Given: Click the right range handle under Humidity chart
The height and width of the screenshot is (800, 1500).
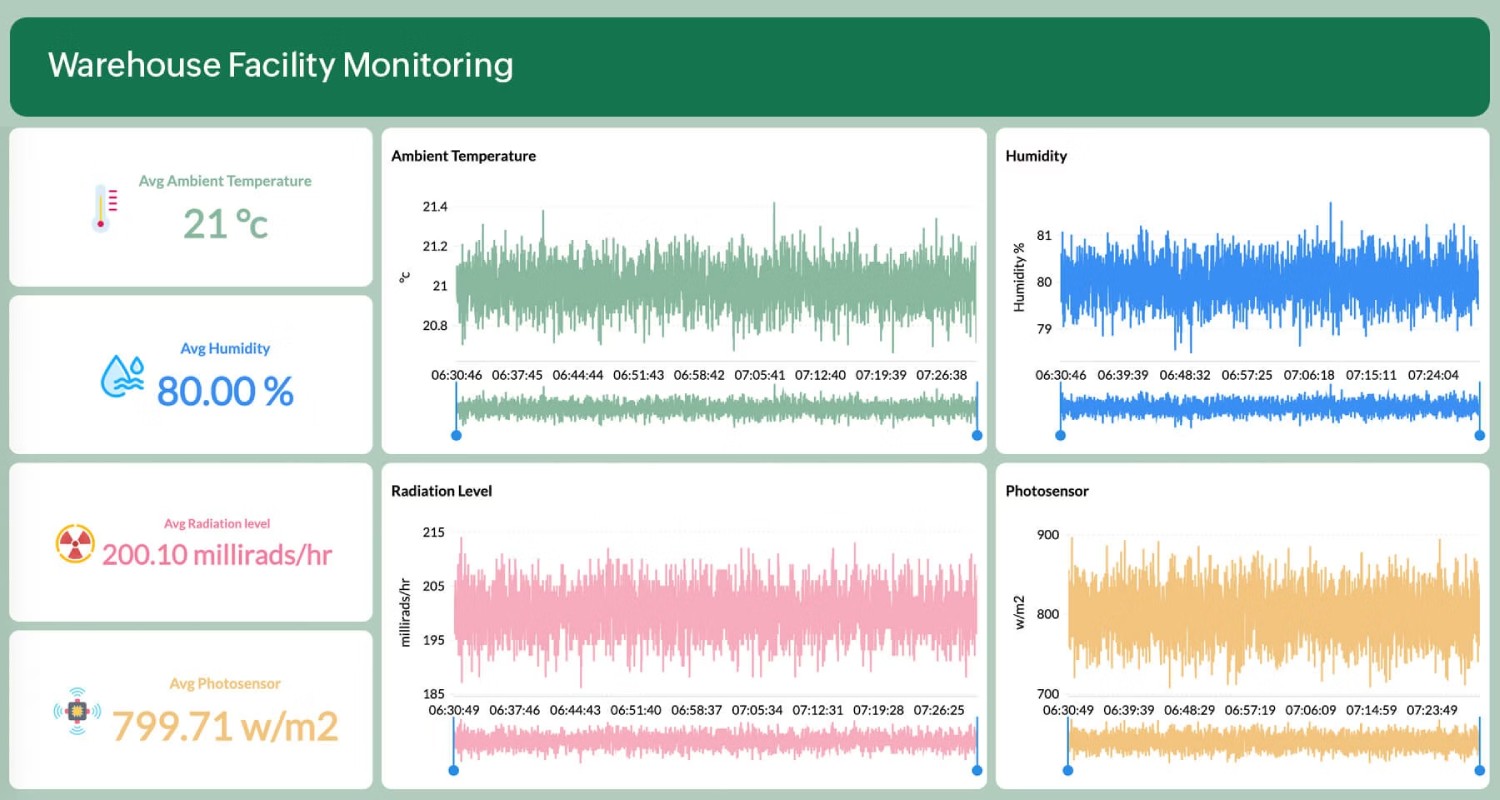Looking at the screenshot, I should [1480, 435].
